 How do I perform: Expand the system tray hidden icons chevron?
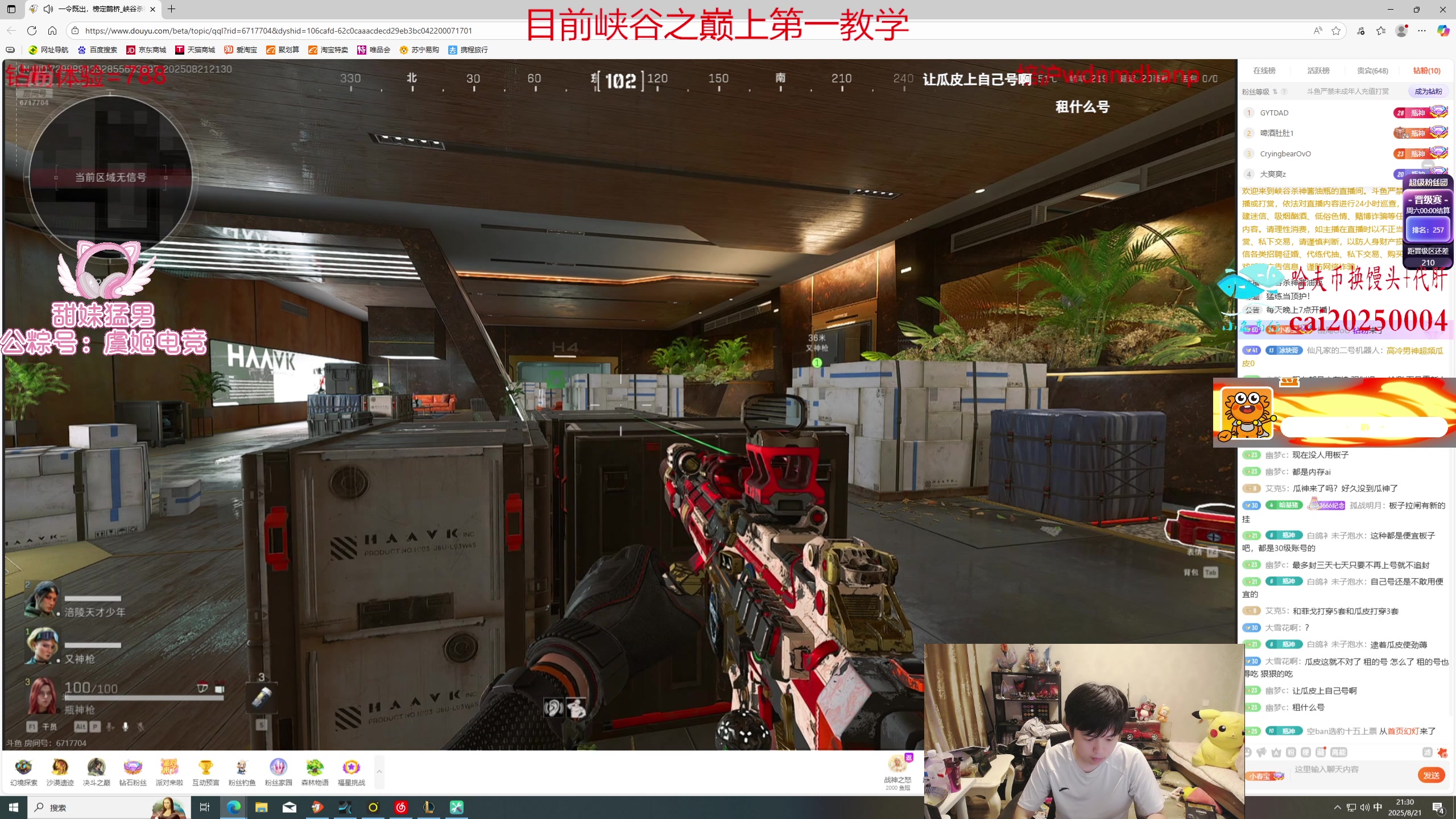[x=1337, y=807]
